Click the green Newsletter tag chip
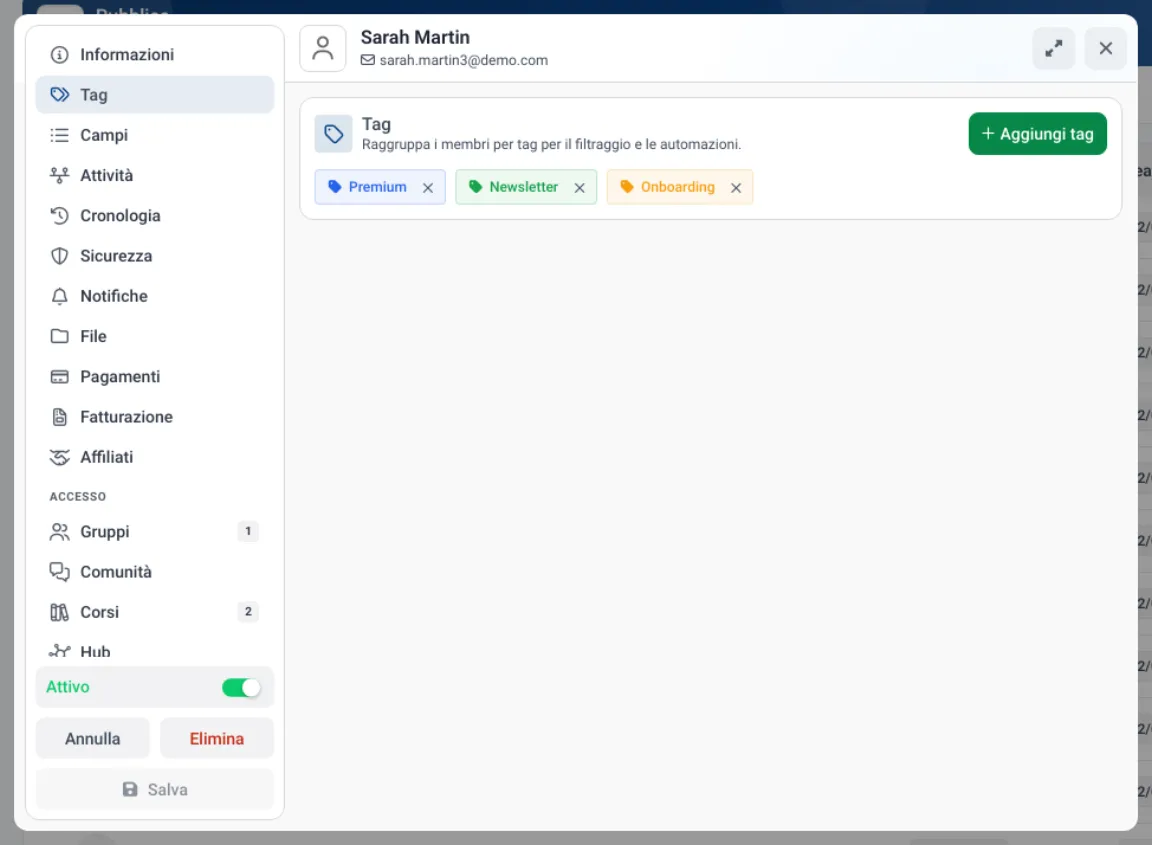Image resolution: width=1152 pixels, height=845 pixels. tap(526, 187)
